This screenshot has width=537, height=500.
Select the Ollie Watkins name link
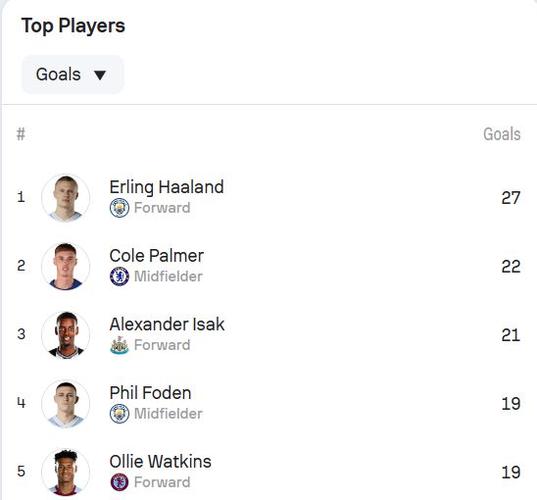(160, 461)
